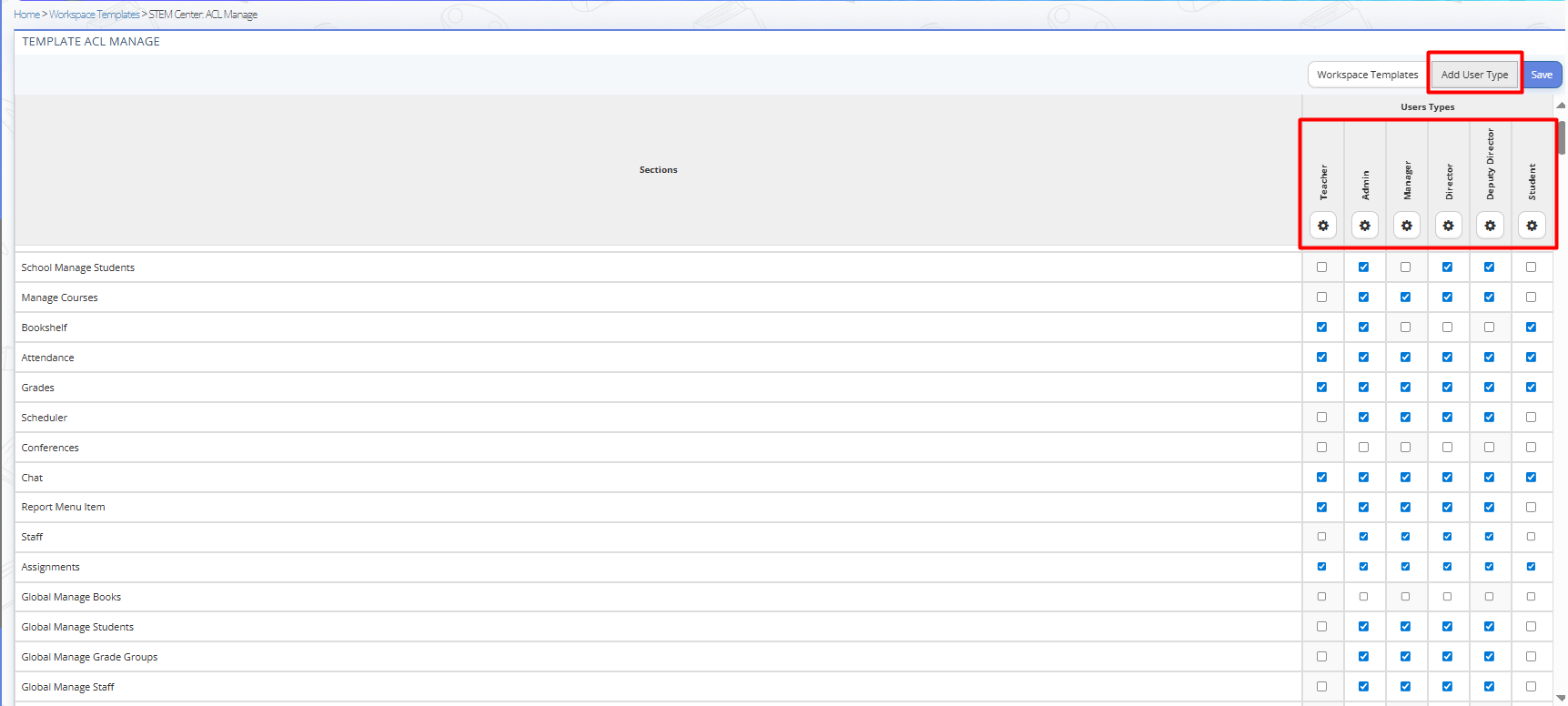Image resolution: width=1568 pixels, height=706 pixels.
Task: Navigate to Workspace Templates breadcrumb
Action: pos(95,15)
